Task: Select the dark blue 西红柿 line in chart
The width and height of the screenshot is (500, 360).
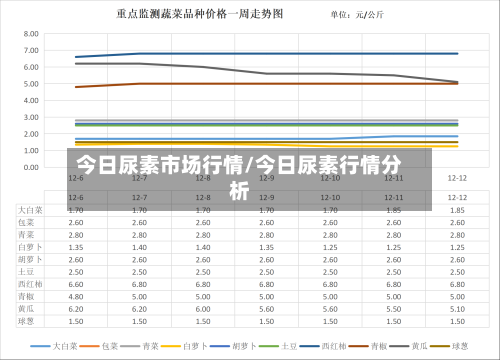Action: (267, 53)
